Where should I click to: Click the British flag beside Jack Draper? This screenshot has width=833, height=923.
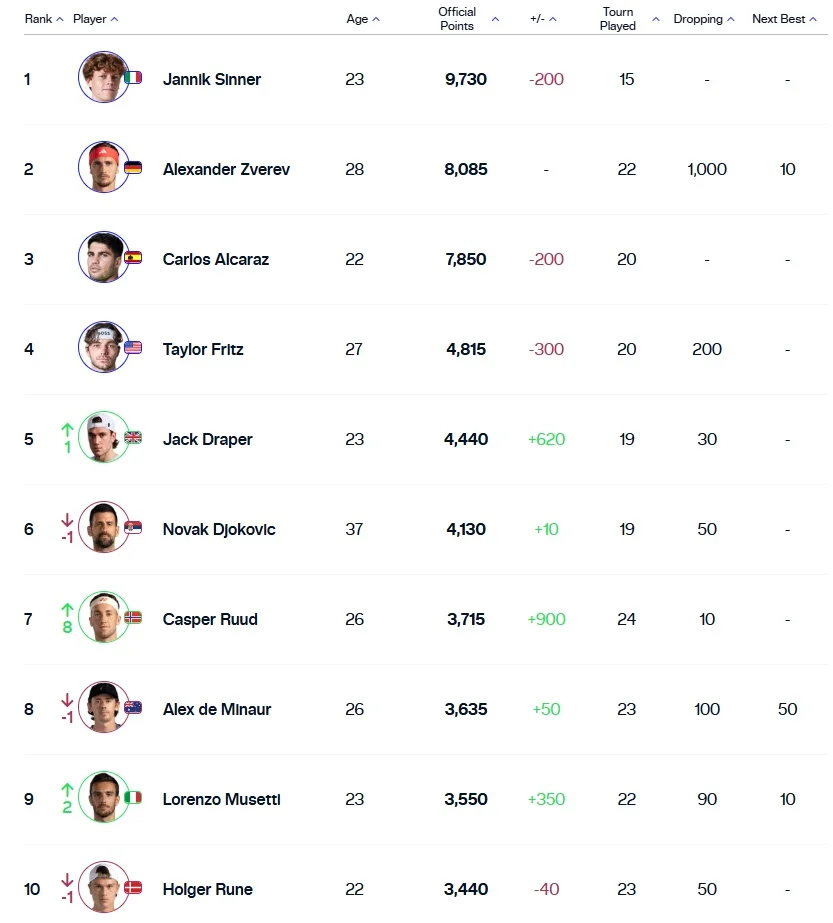point(133,437)
